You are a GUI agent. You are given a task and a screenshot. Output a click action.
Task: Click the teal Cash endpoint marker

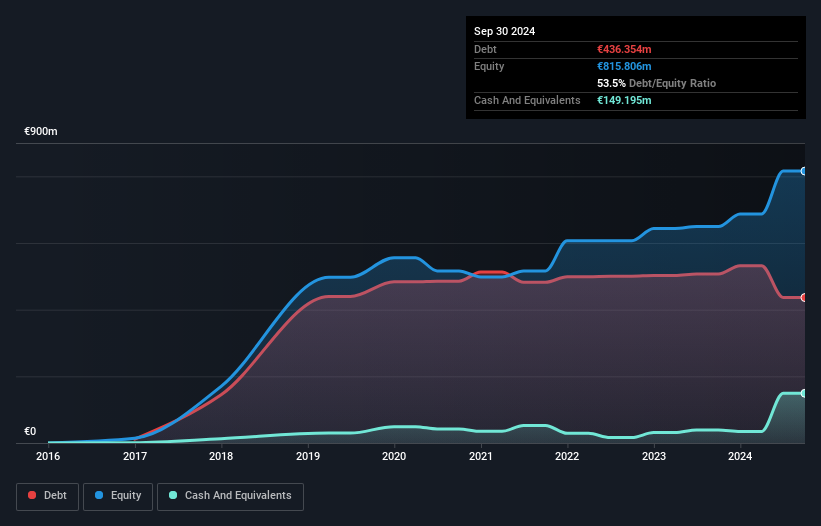pyautogui.click(x=803, y=393)
